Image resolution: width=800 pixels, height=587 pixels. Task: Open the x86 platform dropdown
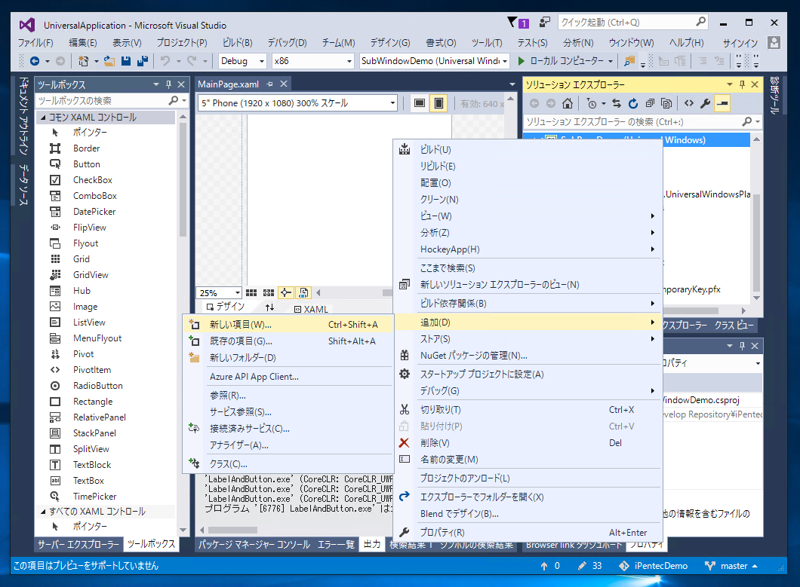pos(312,61)
